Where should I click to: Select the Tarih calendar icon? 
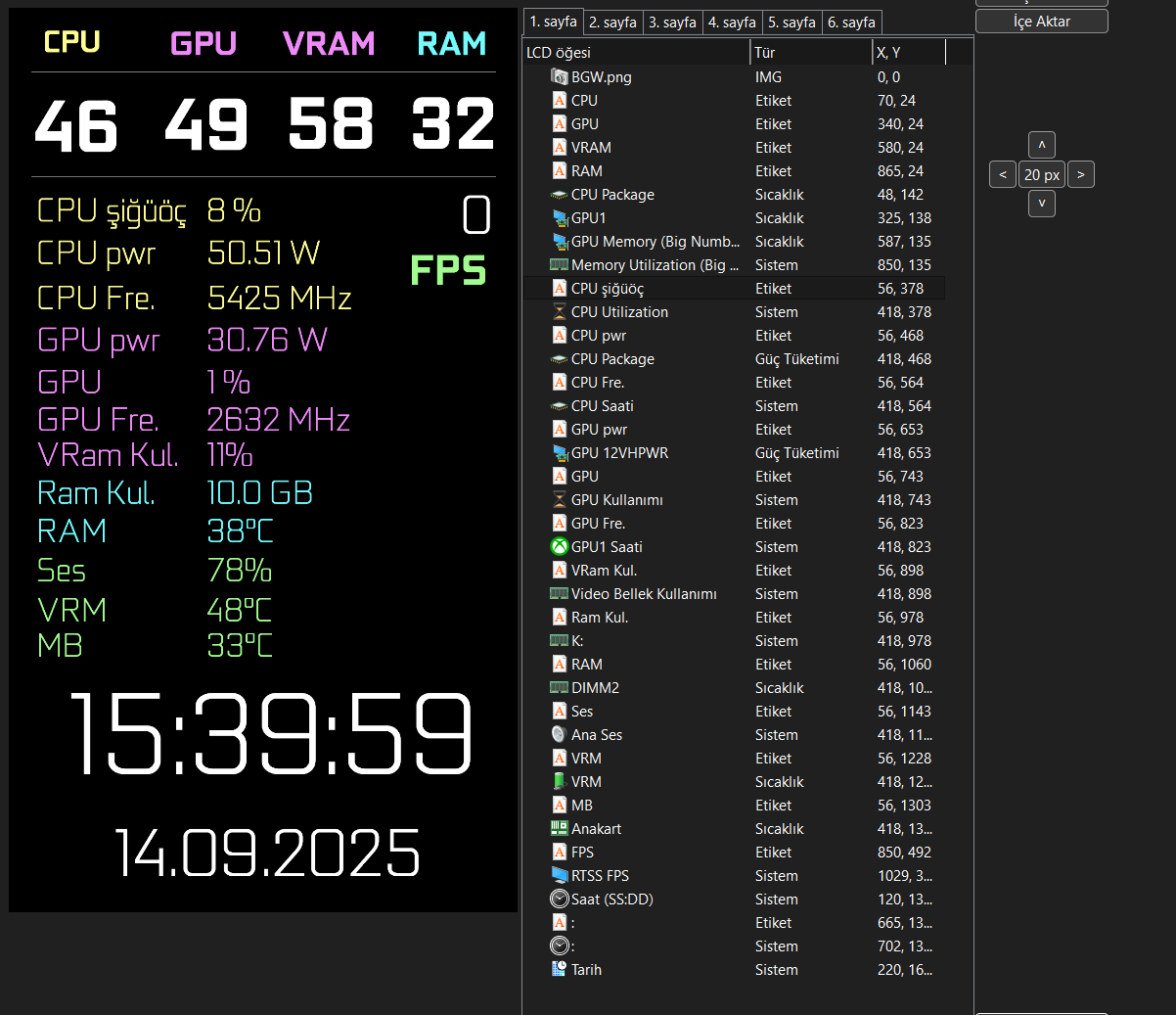coord(560,969)
